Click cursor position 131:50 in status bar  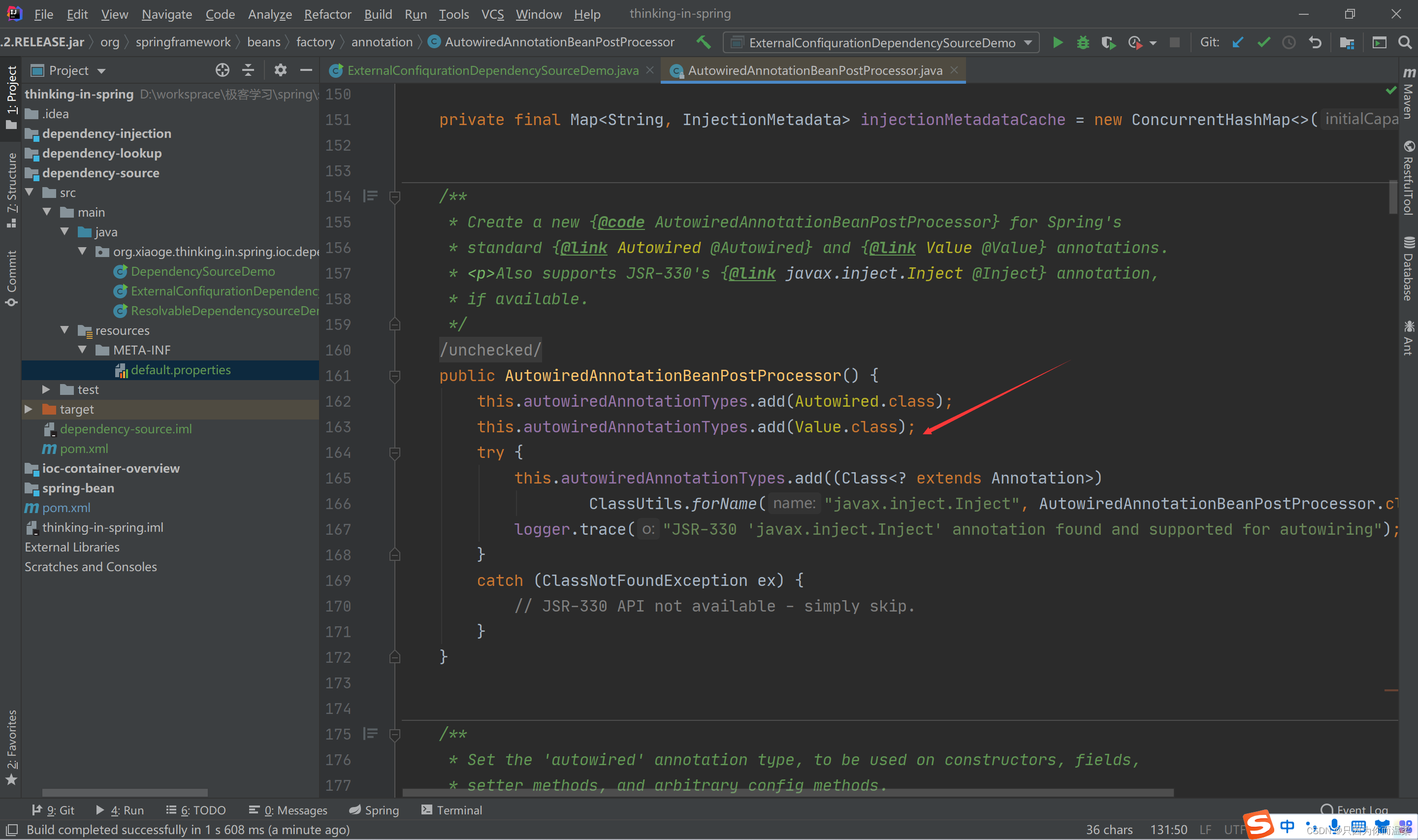(1168, 830)
